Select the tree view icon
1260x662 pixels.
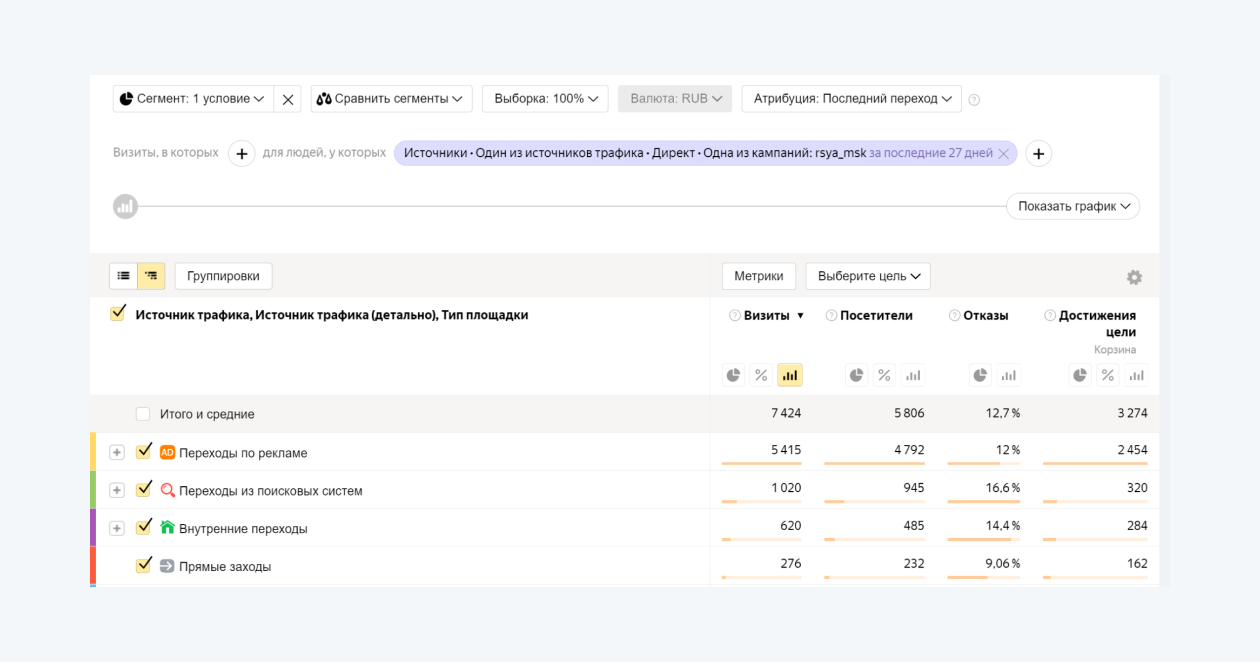click(151, 276)
